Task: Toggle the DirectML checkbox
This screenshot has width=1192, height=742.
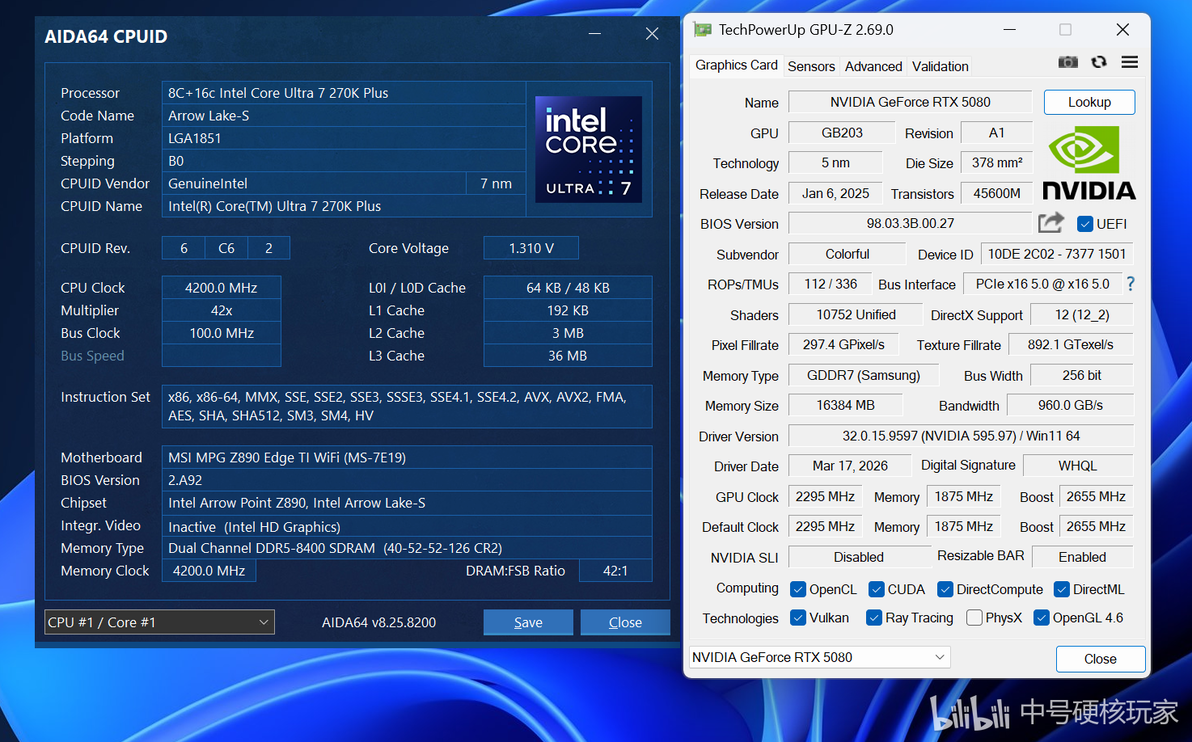Action: 1061,589
